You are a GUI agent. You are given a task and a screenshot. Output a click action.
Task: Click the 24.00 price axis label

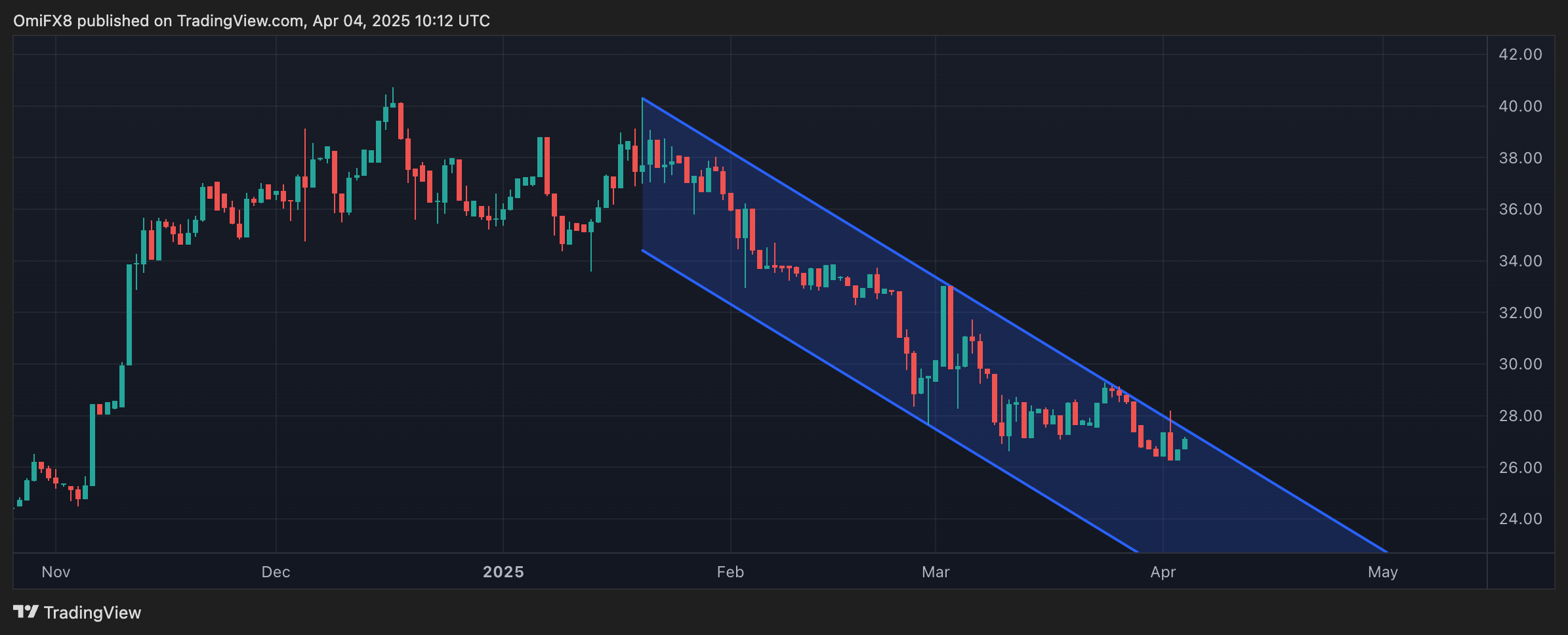click(1520, 519)
